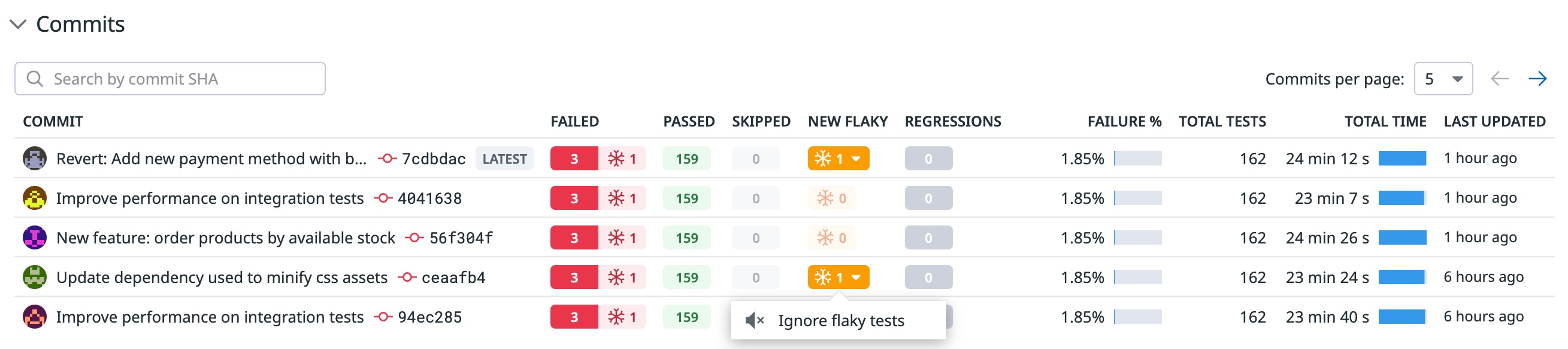Viewport: 1568px width, 349px height.
Task: Click the next page arrow
Action: click(x=1537, y=79)
